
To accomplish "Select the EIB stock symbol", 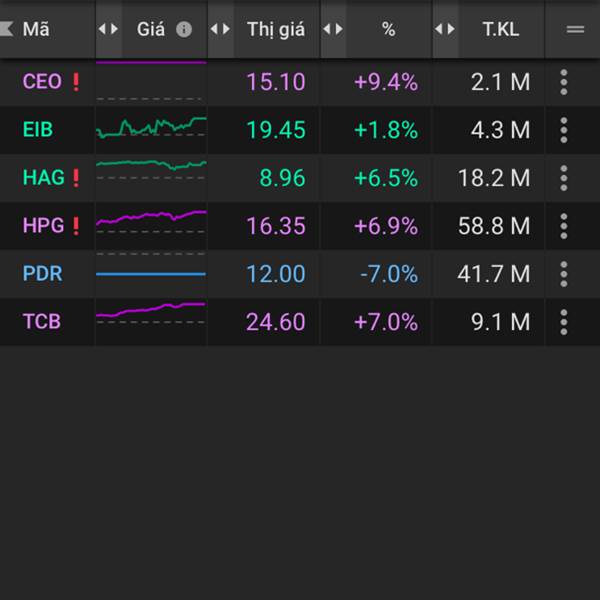I will pos(38,130).
